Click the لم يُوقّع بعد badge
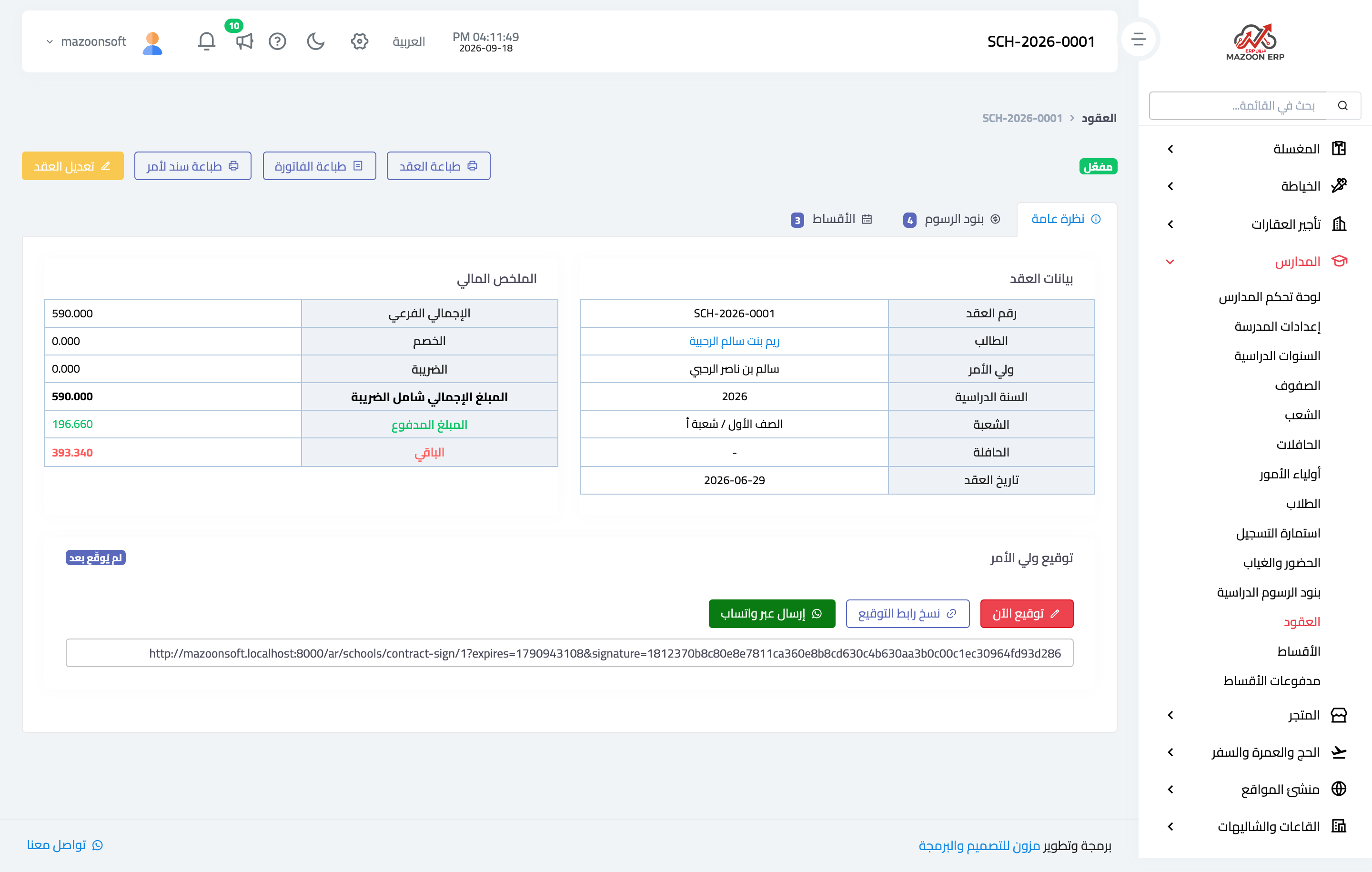This screenshot has width=1372, height=872. pyautogui.click(x=95, y=558)
